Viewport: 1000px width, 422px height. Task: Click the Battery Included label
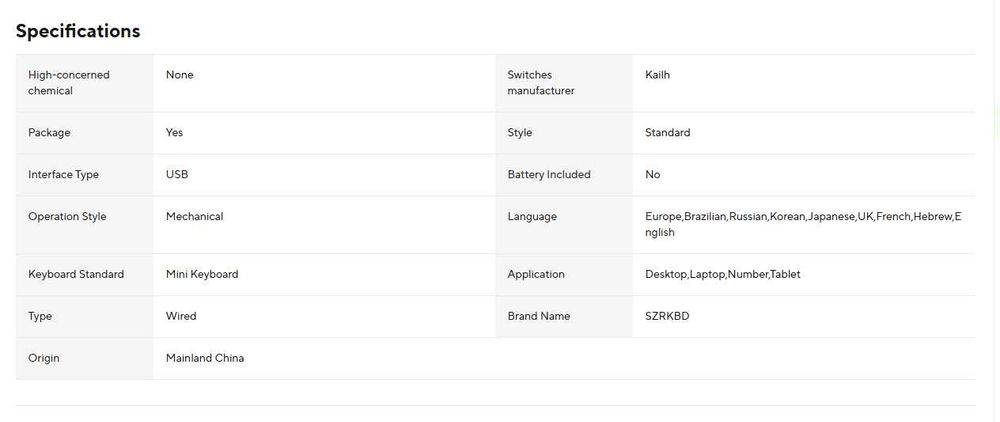(x=549, y=175)
